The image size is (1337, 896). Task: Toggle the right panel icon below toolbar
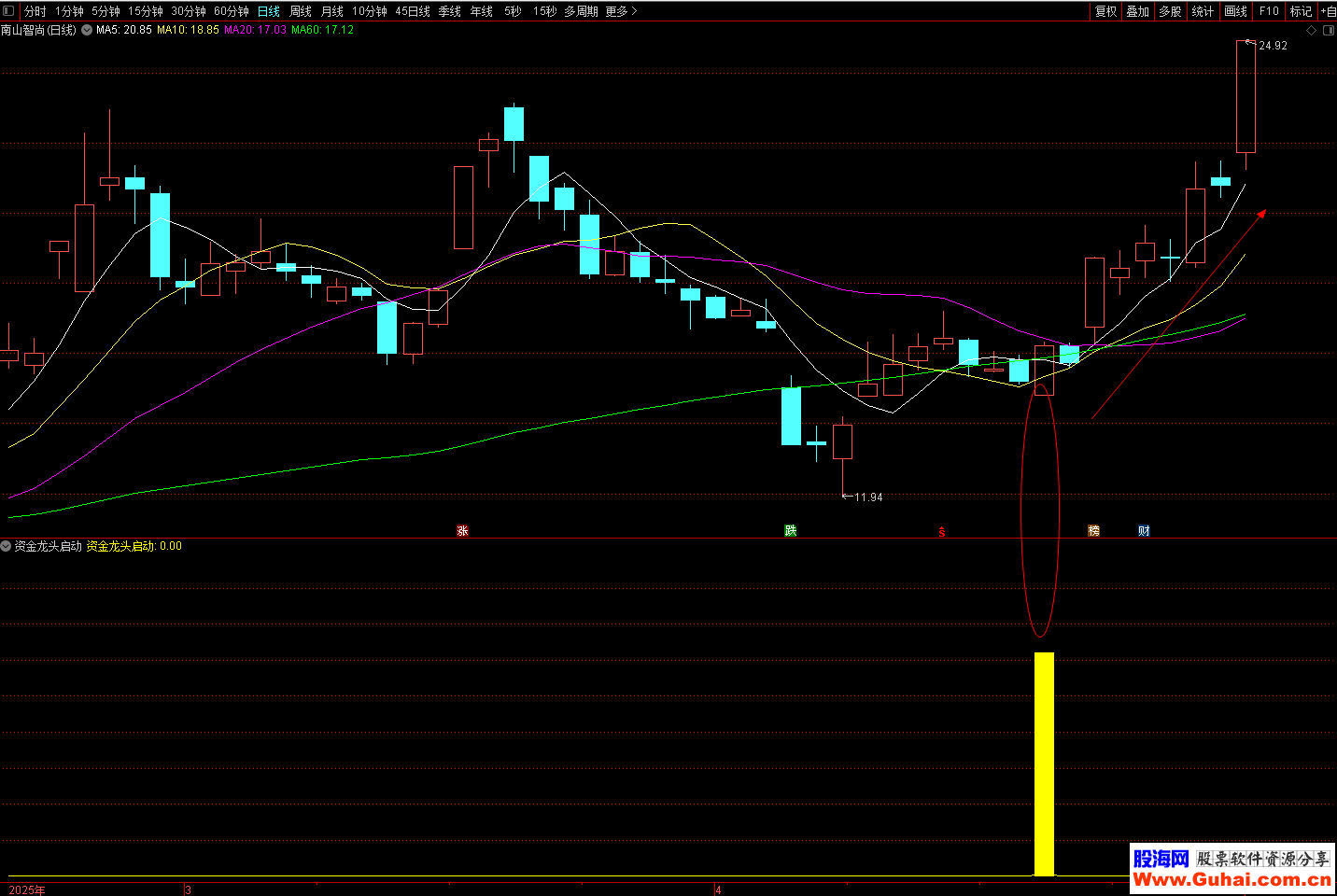[x=1328, y=31]
